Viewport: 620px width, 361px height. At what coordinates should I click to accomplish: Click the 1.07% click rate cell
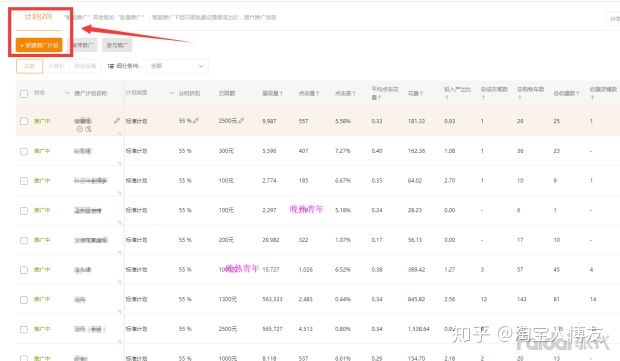click(x=342, y=240)
